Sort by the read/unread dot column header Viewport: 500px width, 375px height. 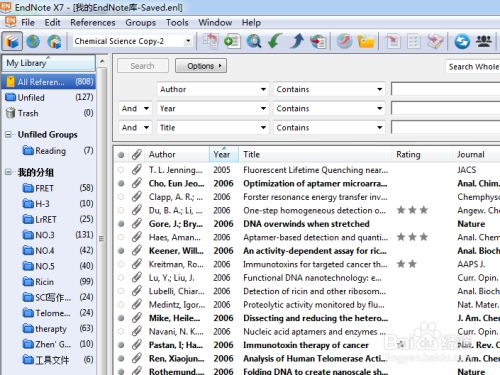[x=121, y=155]
